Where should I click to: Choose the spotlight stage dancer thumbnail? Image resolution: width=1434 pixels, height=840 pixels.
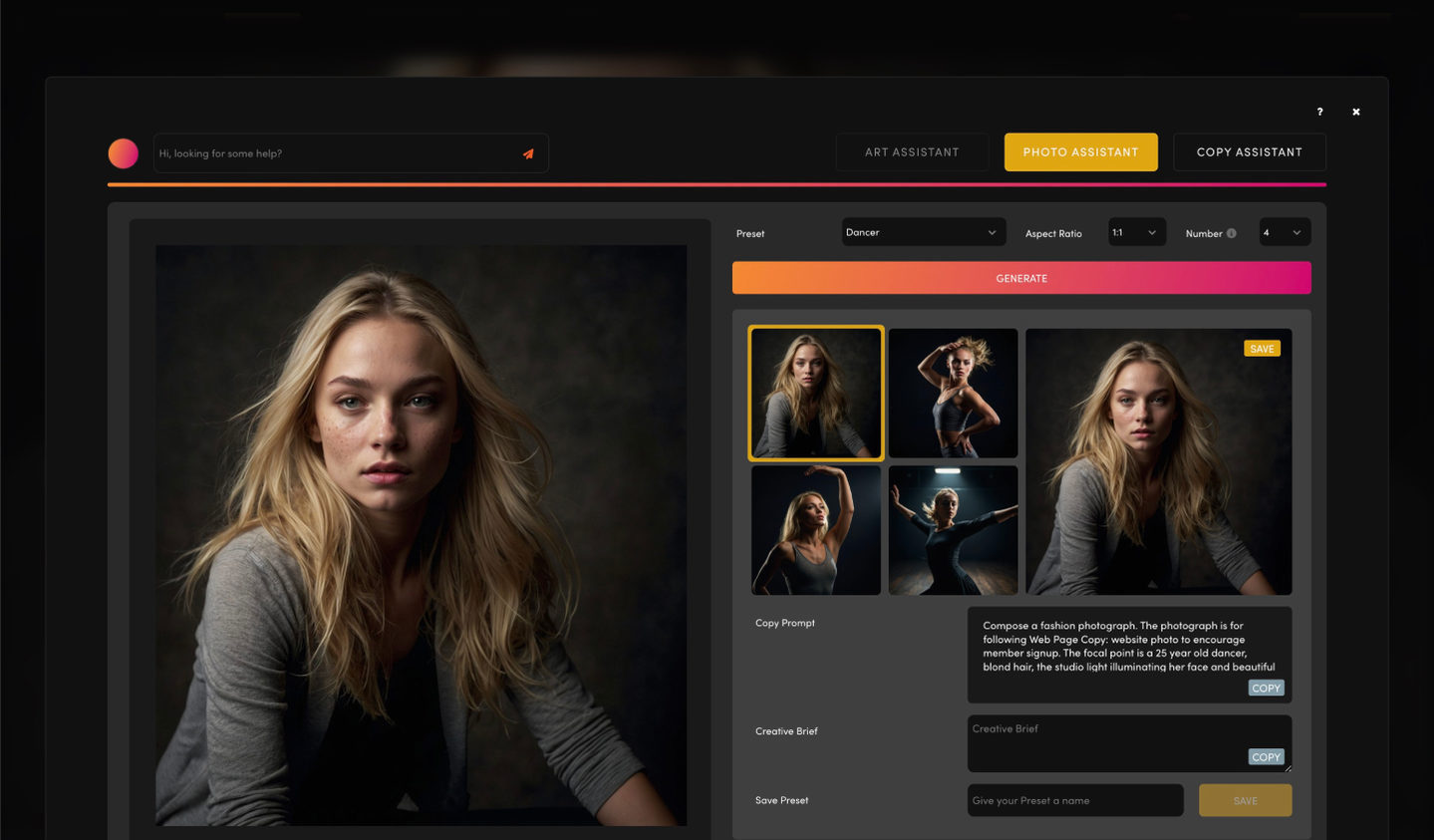point(953,530)
